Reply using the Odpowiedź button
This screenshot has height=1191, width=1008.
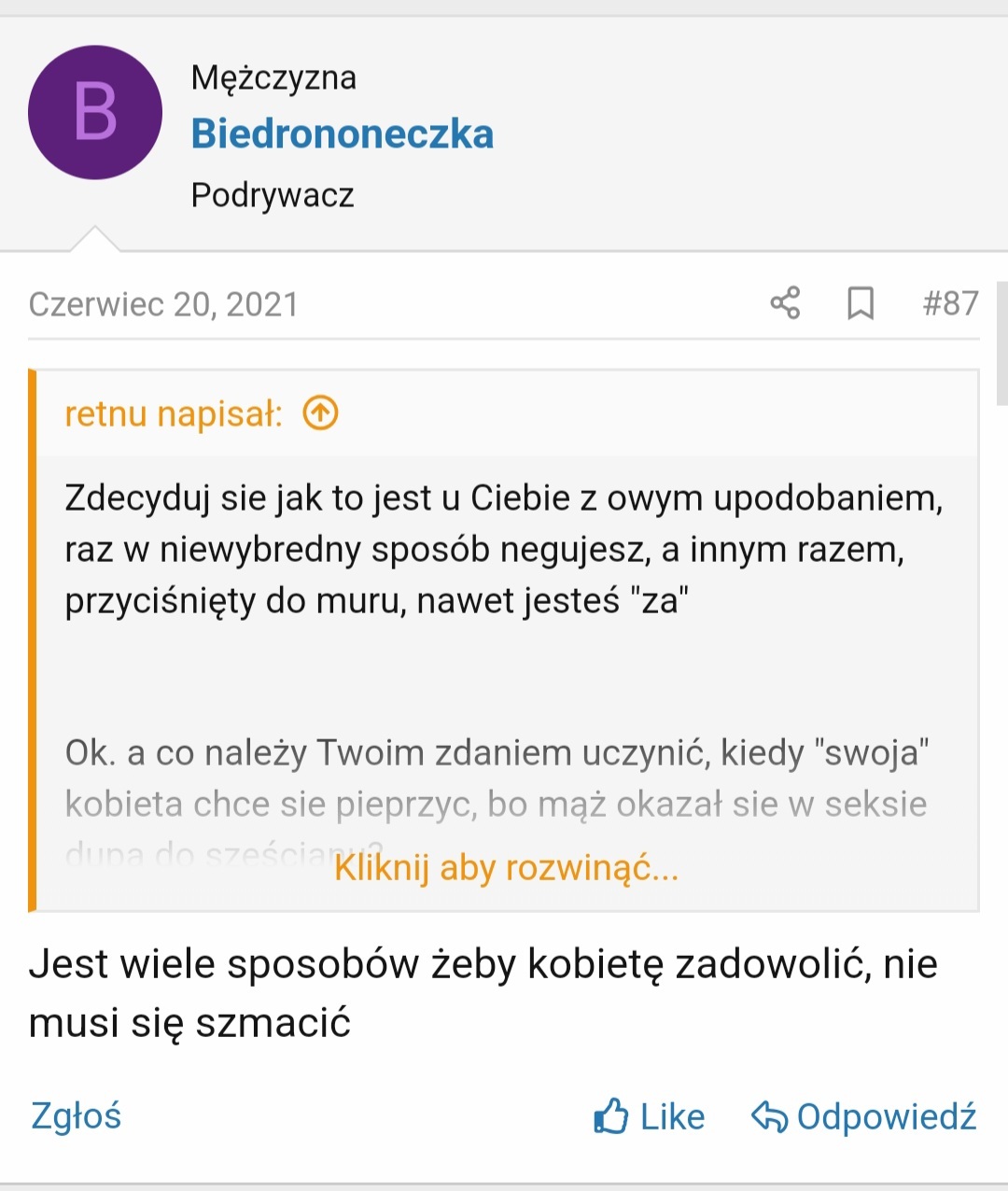click(886, 1116)
